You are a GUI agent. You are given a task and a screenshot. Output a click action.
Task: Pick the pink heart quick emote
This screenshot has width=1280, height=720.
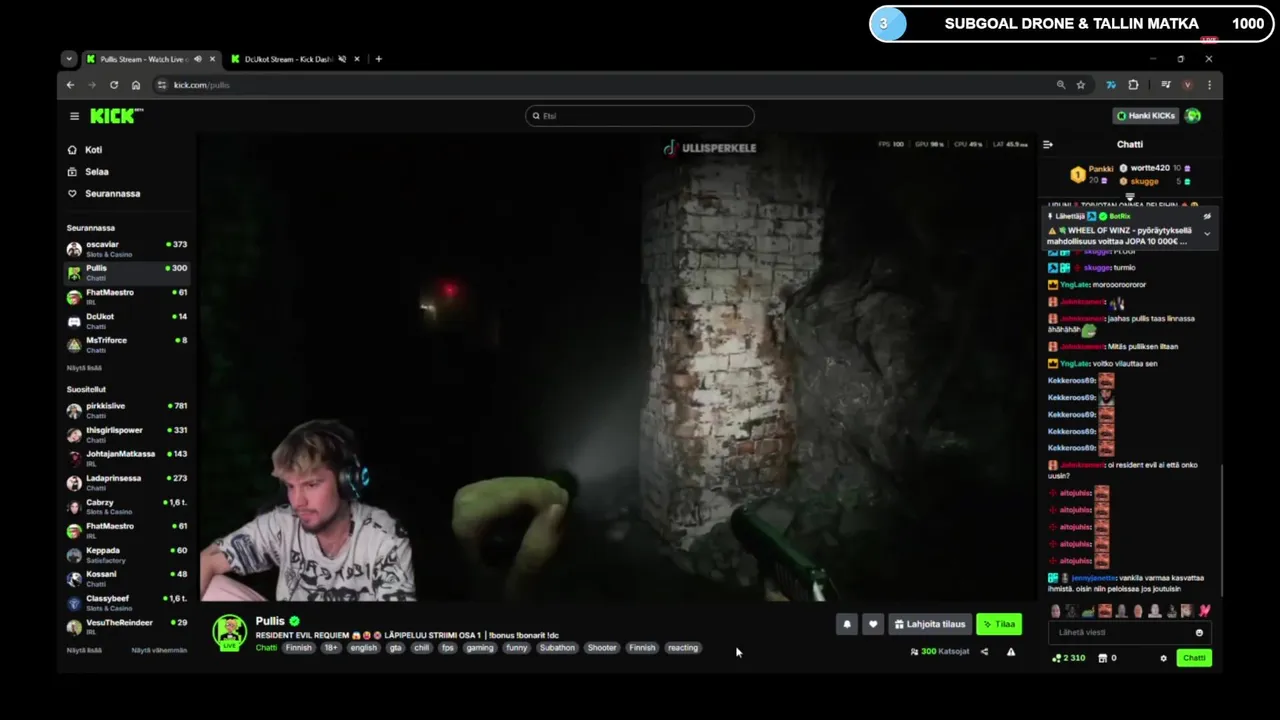[1204, 611]
